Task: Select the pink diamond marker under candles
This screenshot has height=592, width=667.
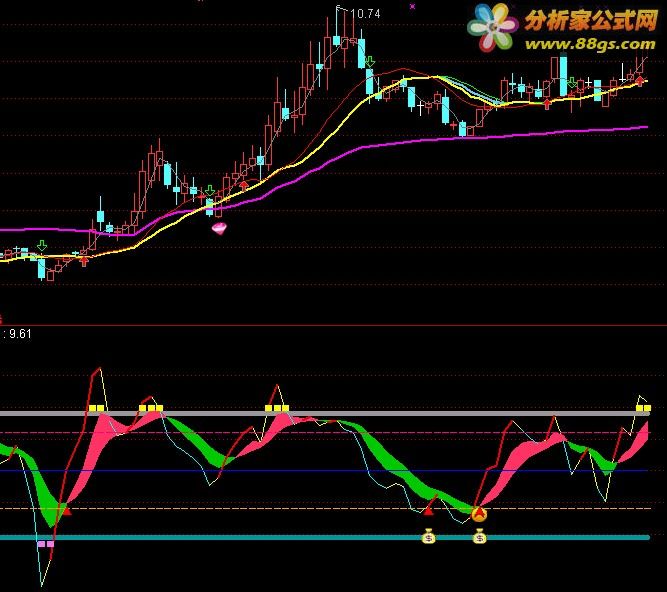Action: (219, 229)
